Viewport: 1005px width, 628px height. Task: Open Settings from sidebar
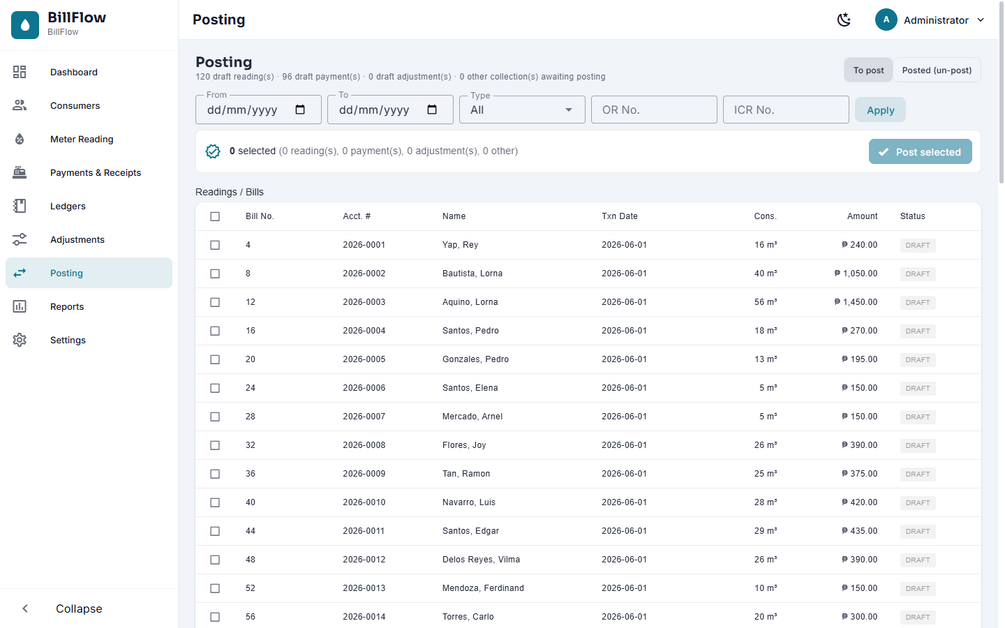tap(89, 340)
